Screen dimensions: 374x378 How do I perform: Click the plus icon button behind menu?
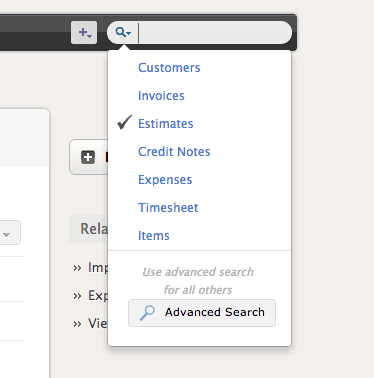[x=88, y=157]
